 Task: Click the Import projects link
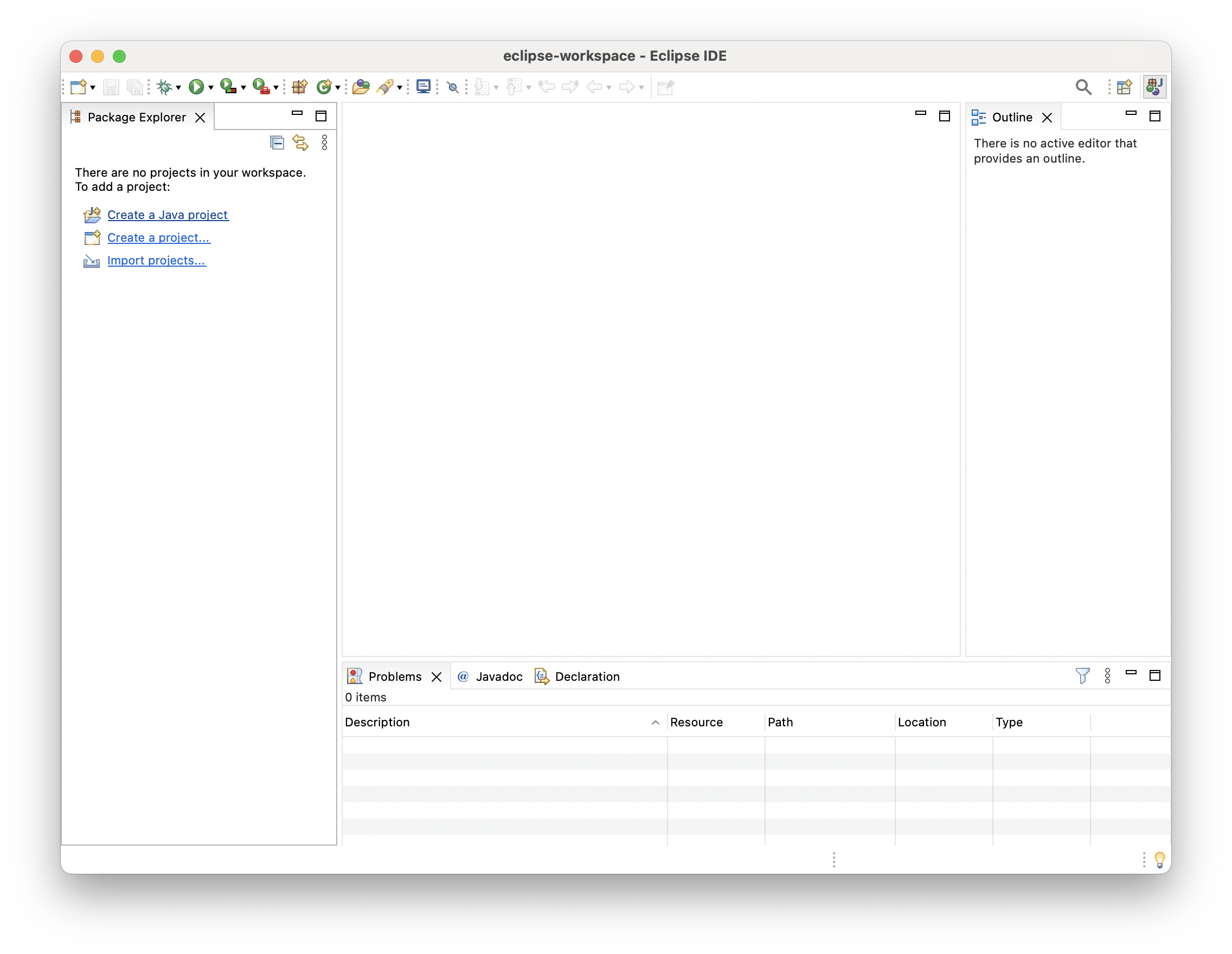tap(156, 261)
